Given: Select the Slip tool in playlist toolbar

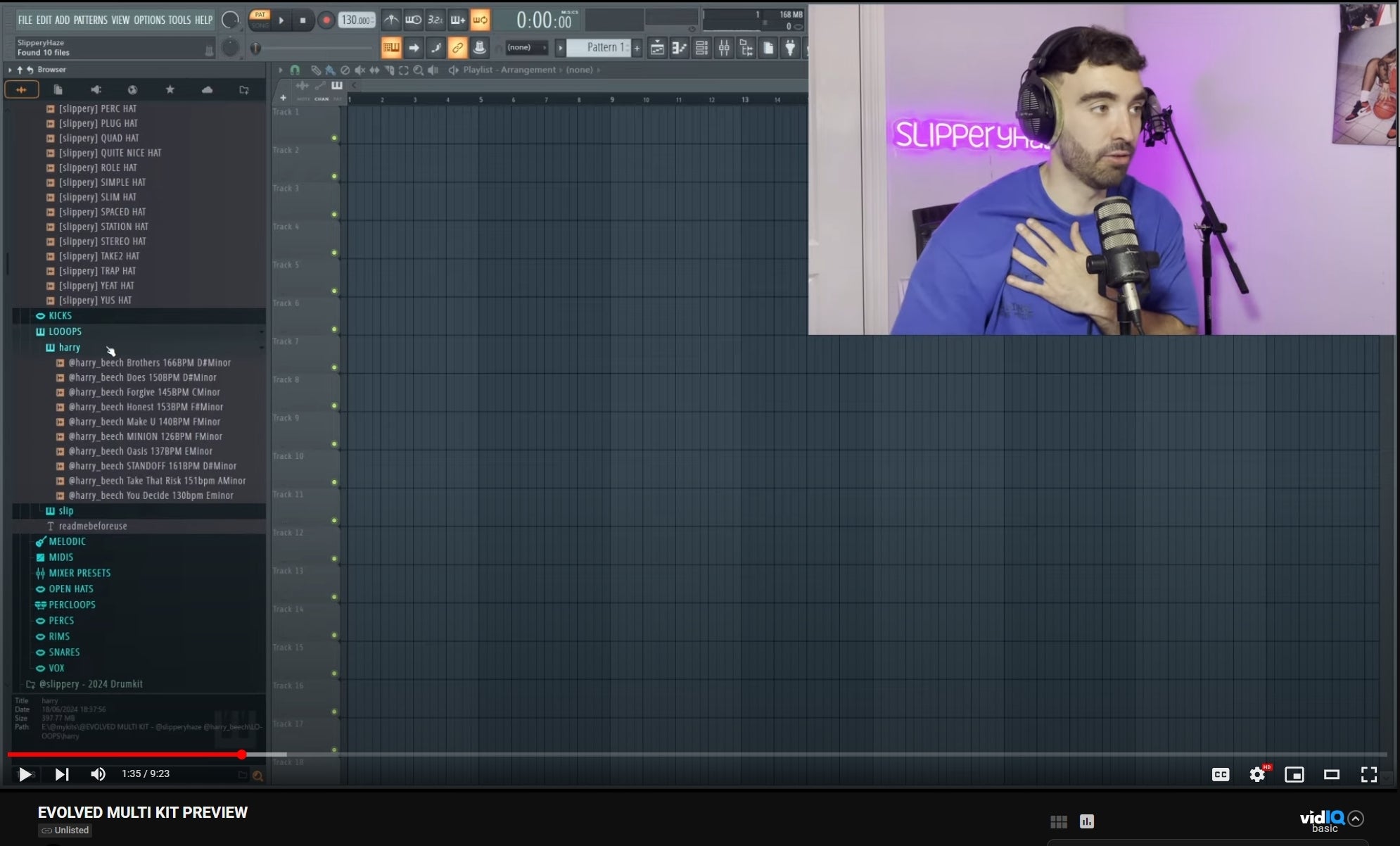Looking at the screenshot, I should tap(374, 70).
